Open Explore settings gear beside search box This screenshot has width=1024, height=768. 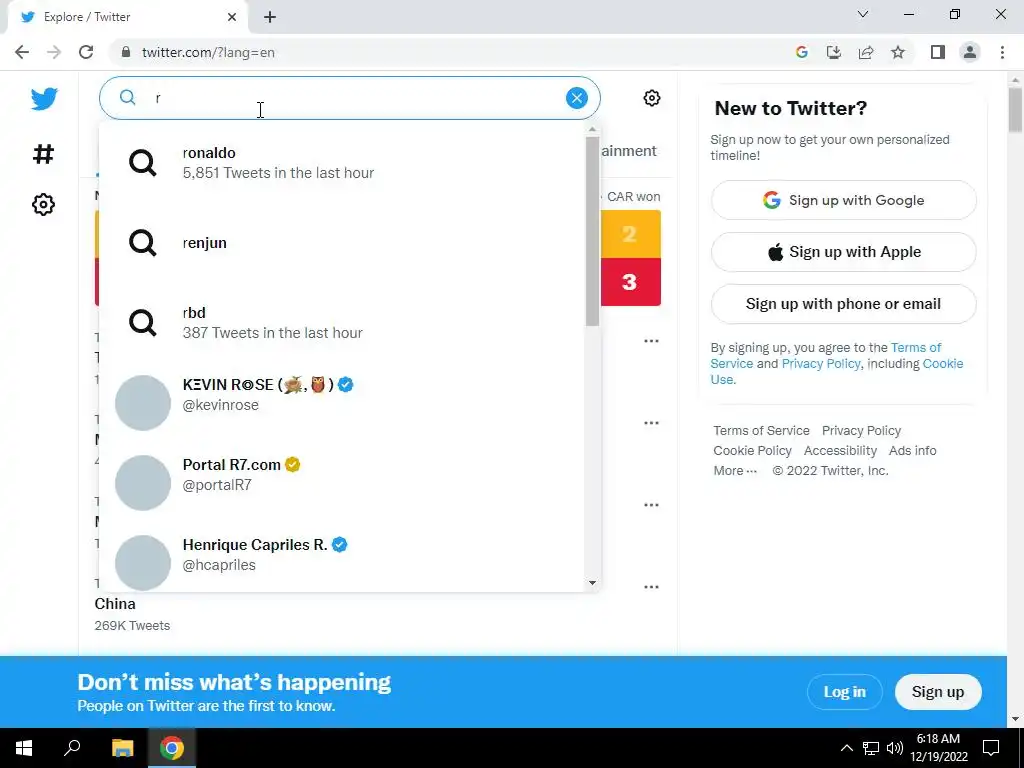[651, 98]
